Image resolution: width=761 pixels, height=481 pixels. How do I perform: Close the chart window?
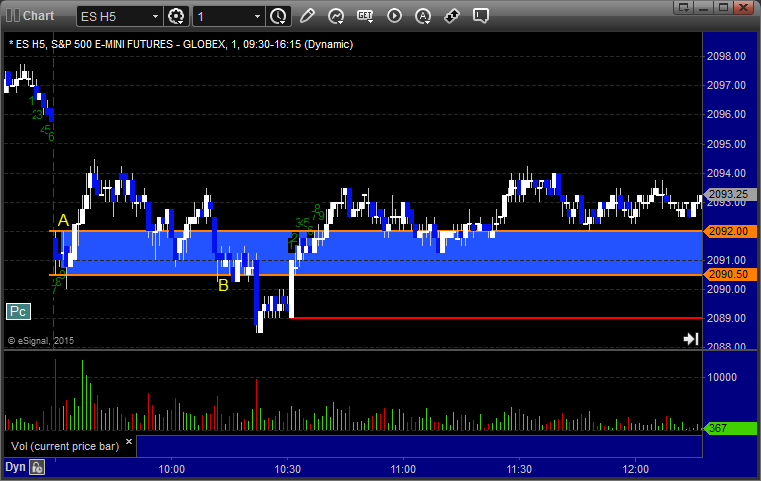pos(743,7)
